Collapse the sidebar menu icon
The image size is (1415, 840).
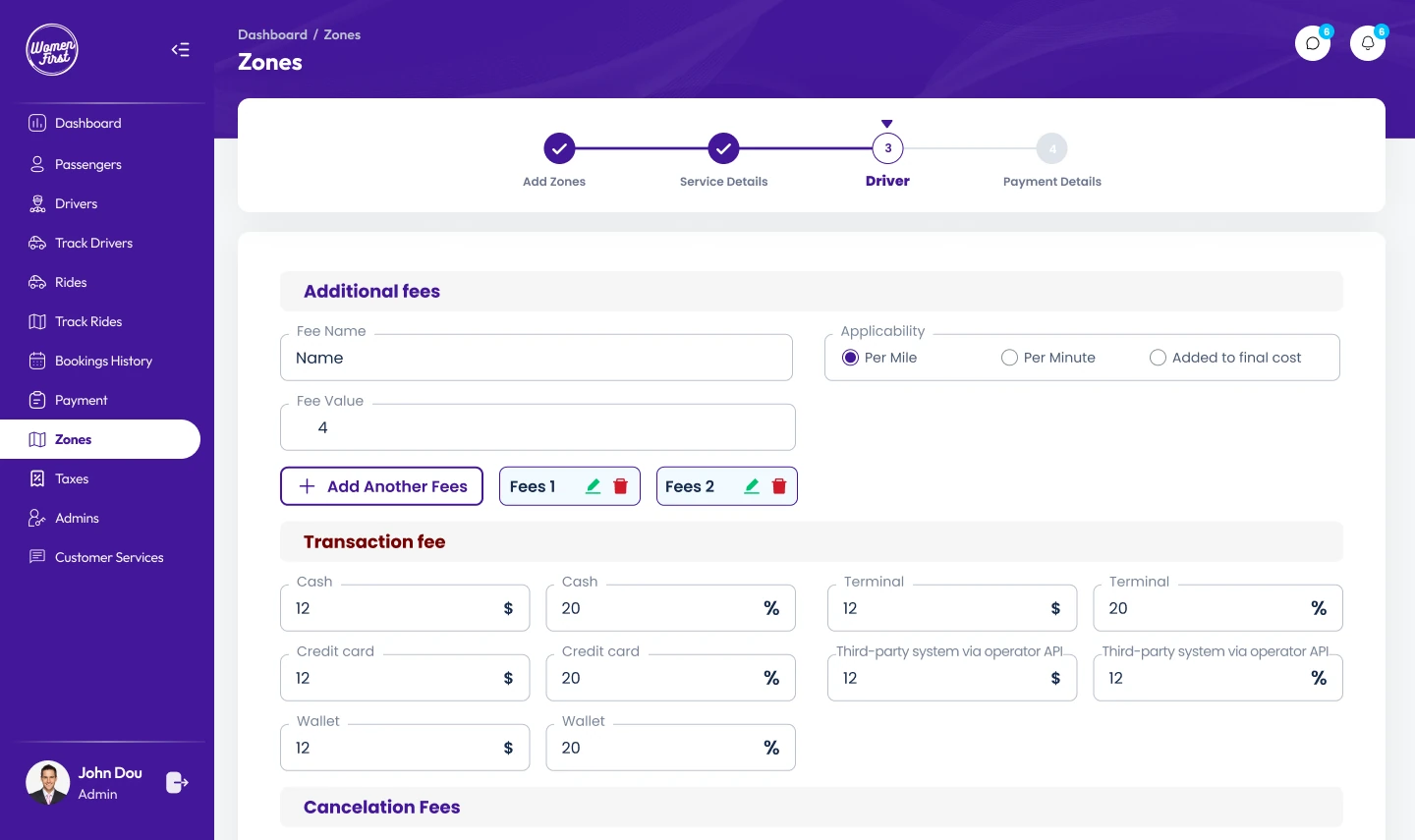(181, 50)
